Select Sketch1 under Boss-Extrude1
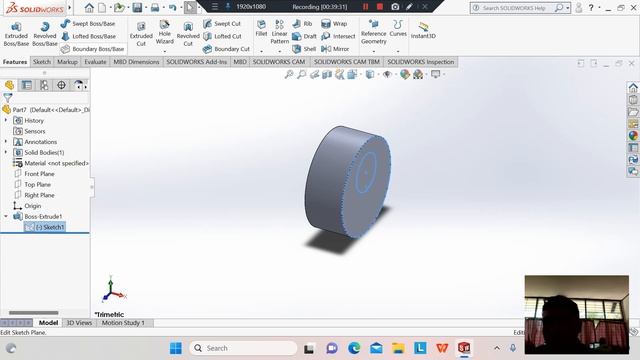 tap(44, 227)
